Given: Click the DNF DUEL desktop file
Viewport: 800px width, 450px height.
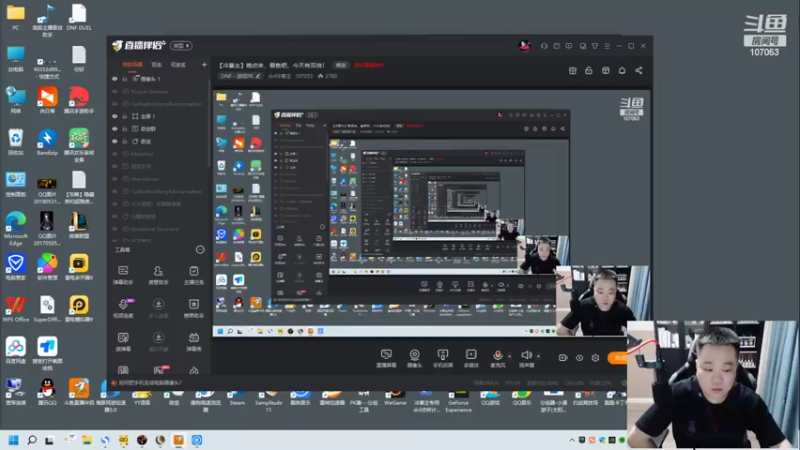Looking at the screenshot, I should [79, 17].
